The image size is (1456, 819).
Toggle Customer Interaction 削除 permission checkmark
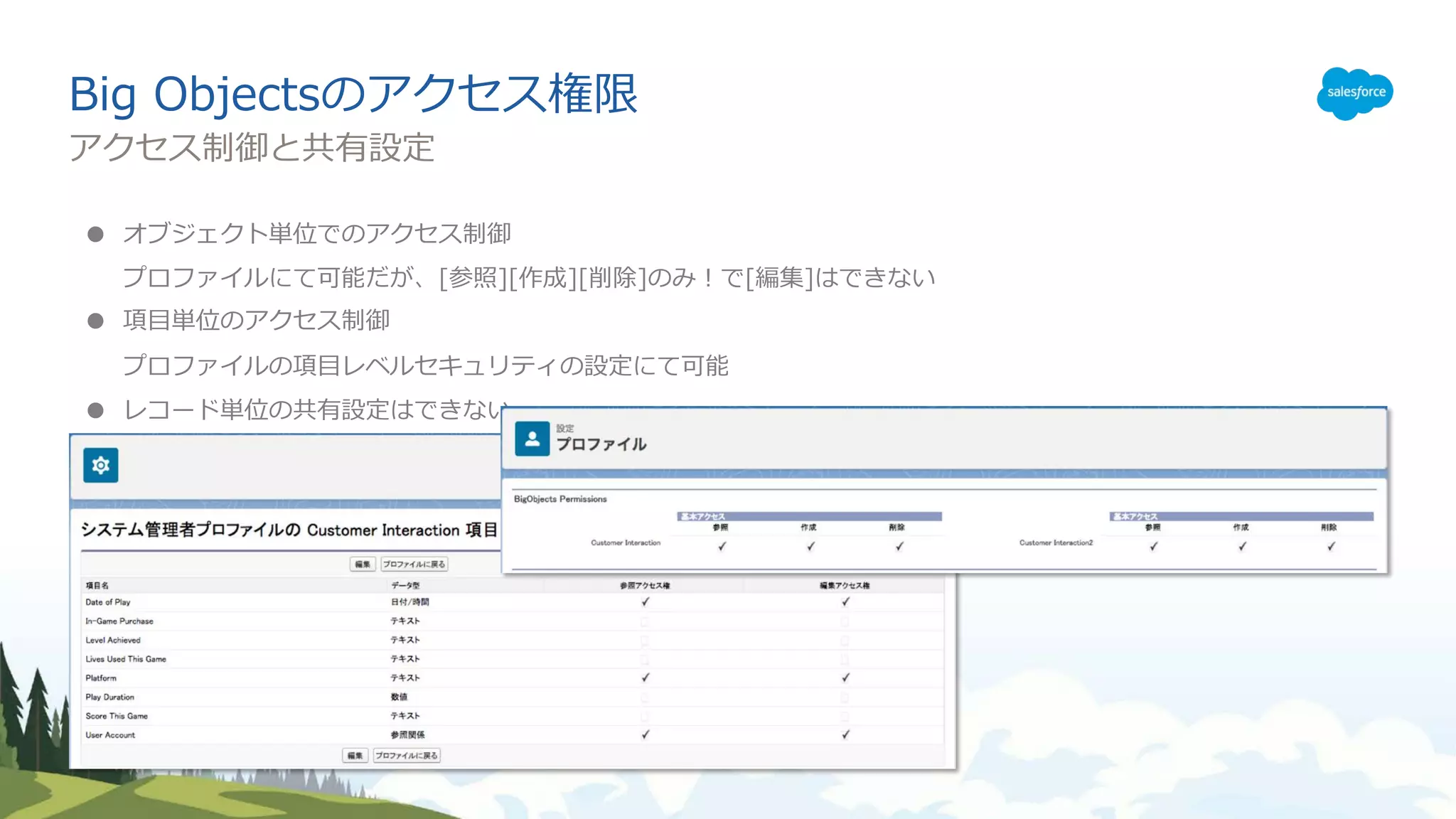pyautogui.click(x=899, y=546)
